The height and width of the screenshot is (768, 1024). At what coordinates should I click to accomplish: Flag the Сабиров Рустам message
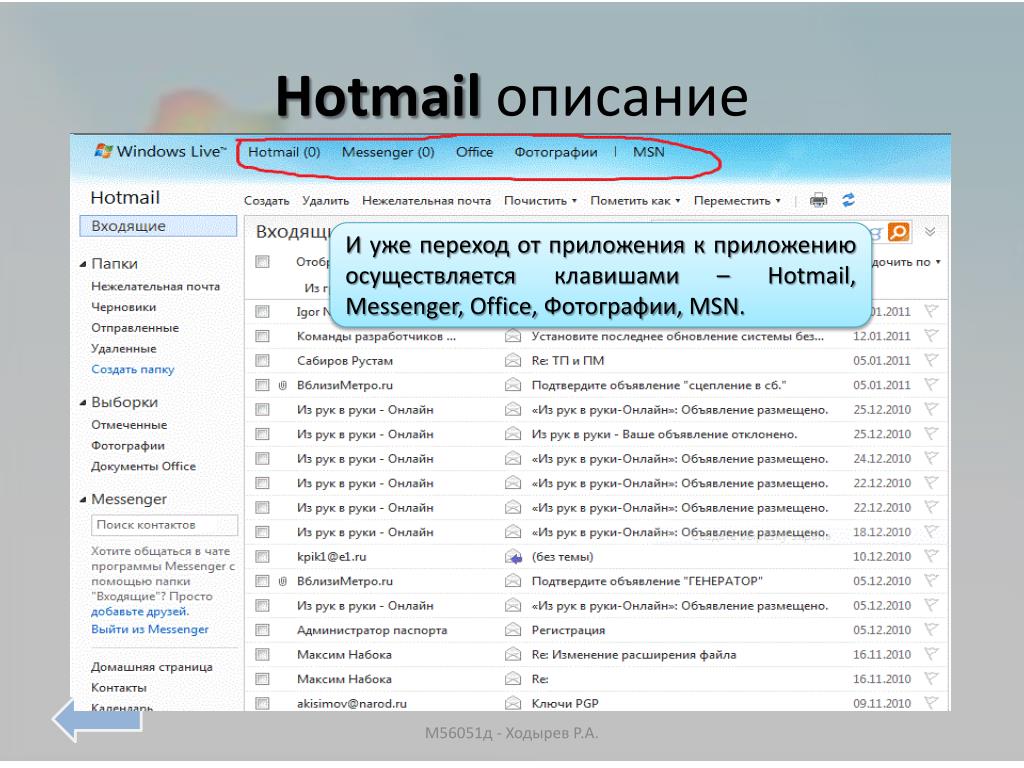(931, 360)
